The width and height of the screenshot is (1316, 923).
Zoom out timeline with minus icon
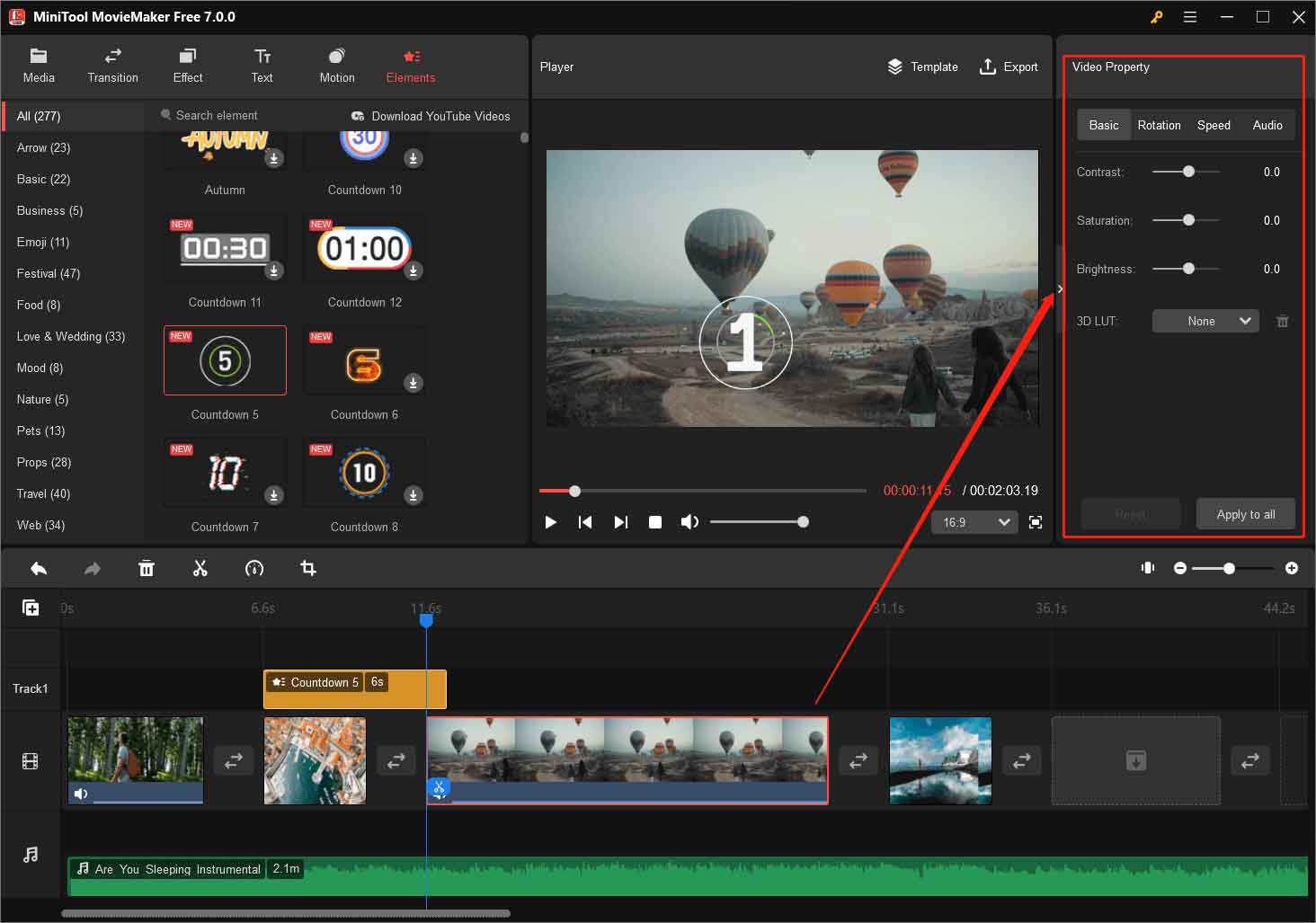(1180, 568)
